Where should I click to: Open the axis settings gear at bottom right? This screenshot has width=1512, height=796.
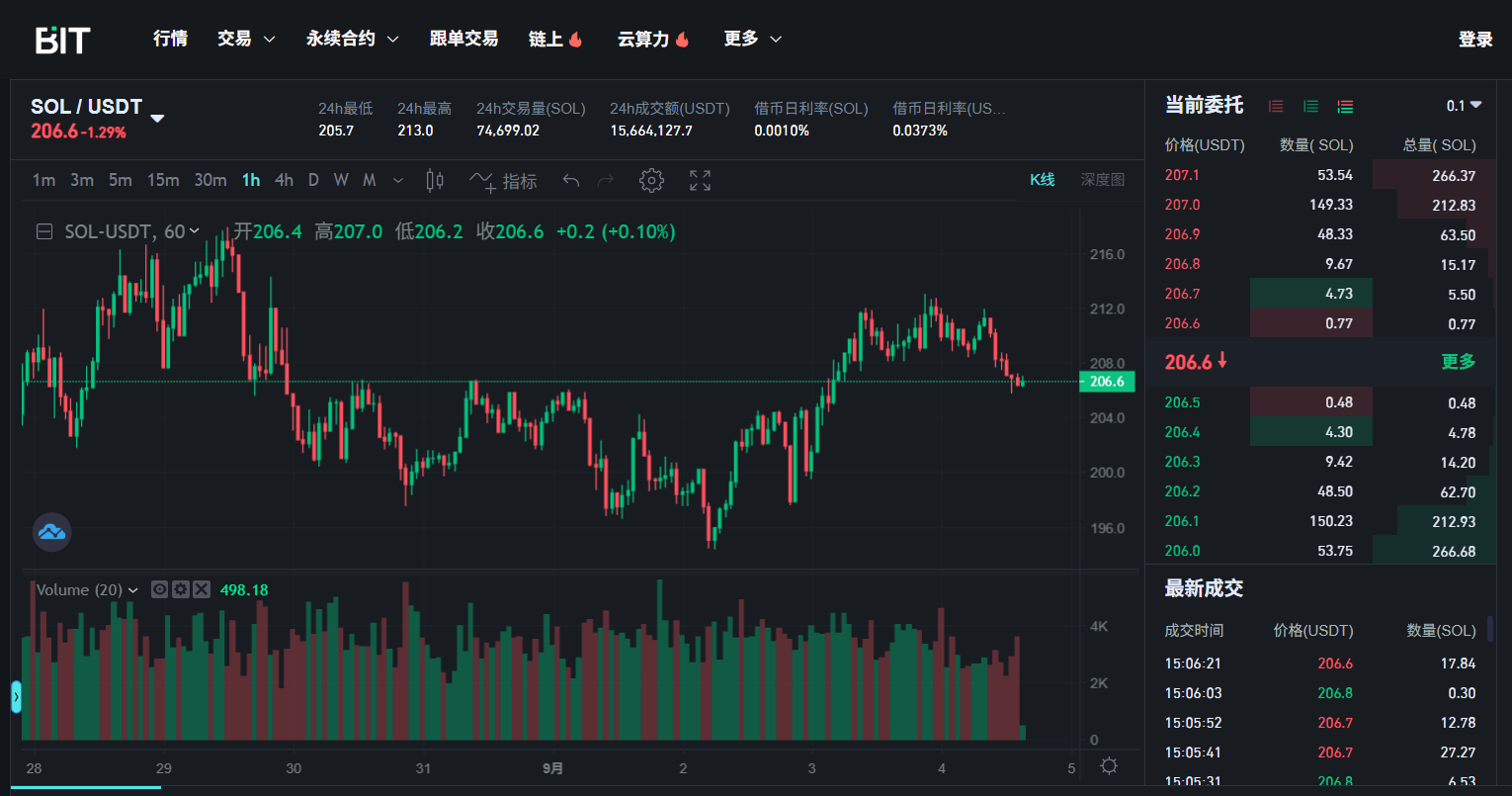point(1109,766)
